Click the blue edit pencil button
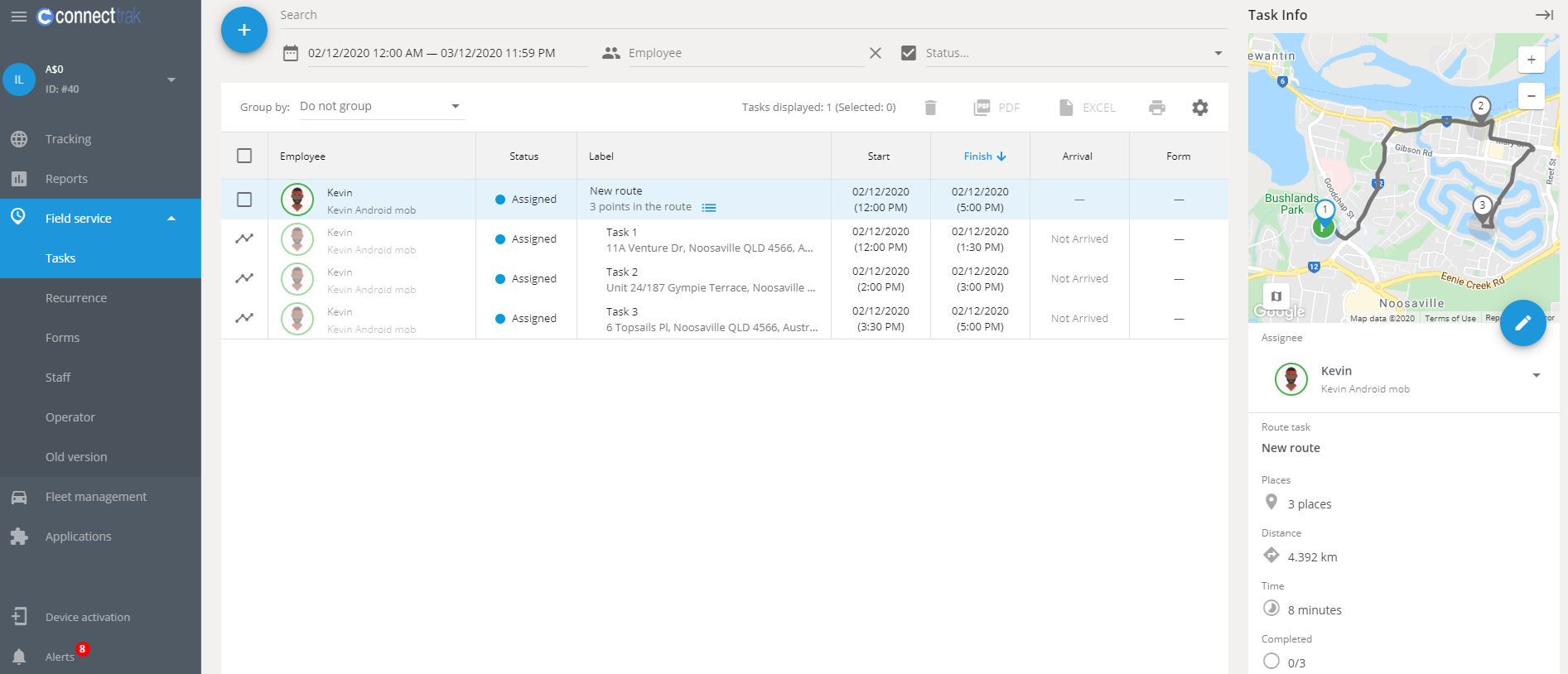1568x674 pixels. pos(1522,323)
